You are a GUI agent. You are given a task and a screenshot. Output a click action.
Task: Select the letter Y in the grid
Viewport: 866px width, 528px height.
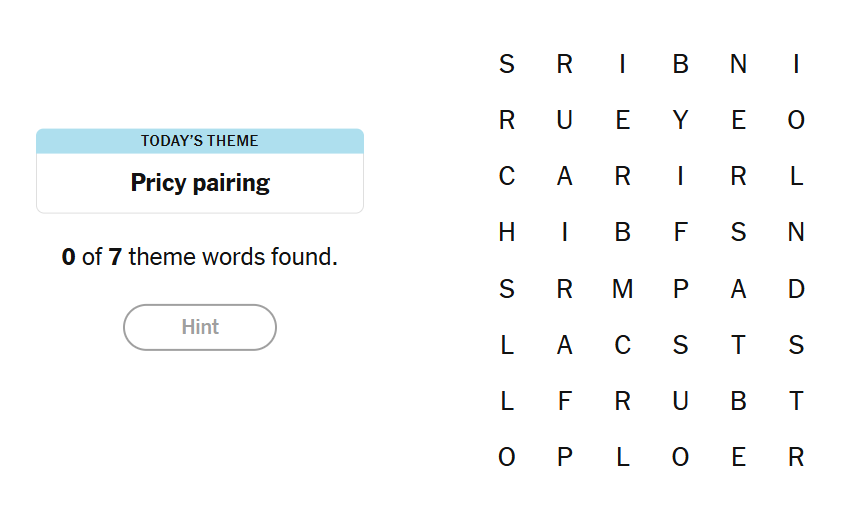(x=681, y=121)
